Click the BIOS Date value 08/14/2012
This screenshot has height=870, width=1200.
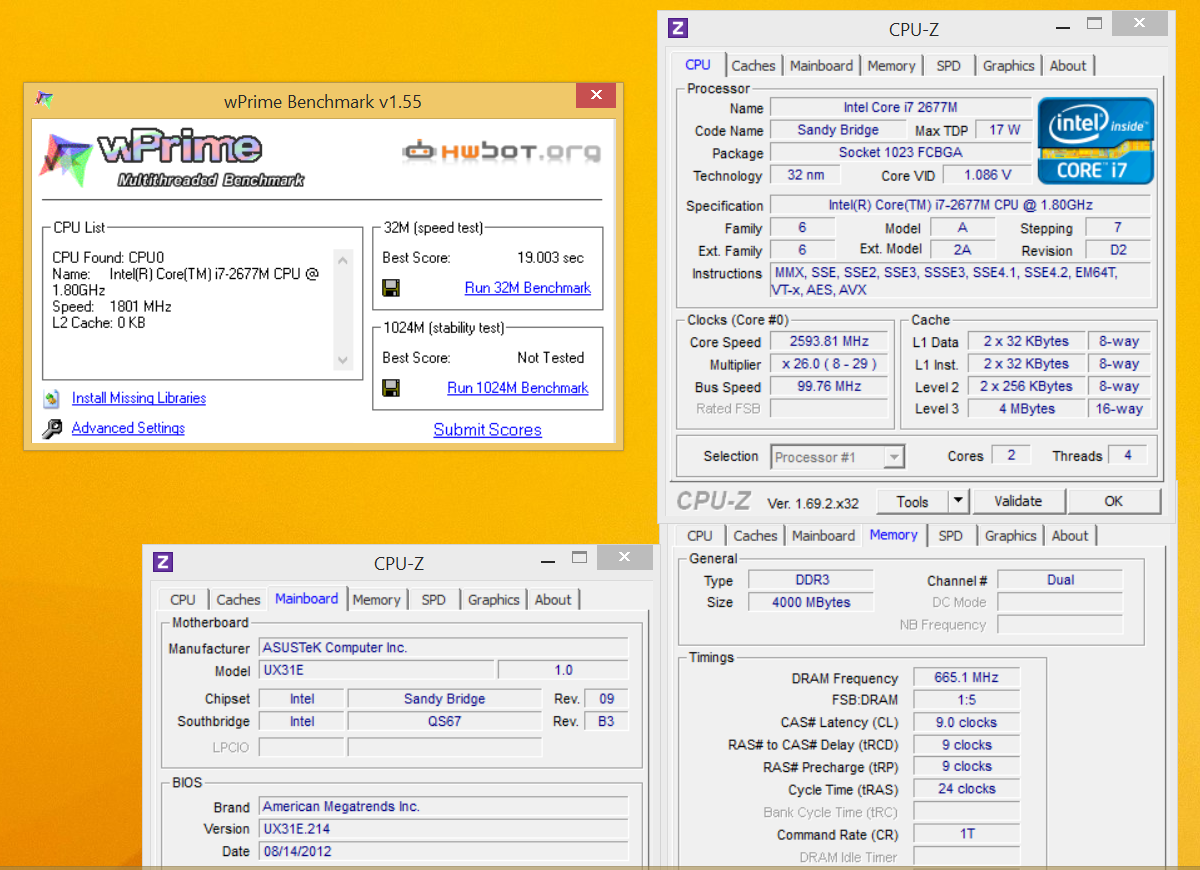point(443,851)
